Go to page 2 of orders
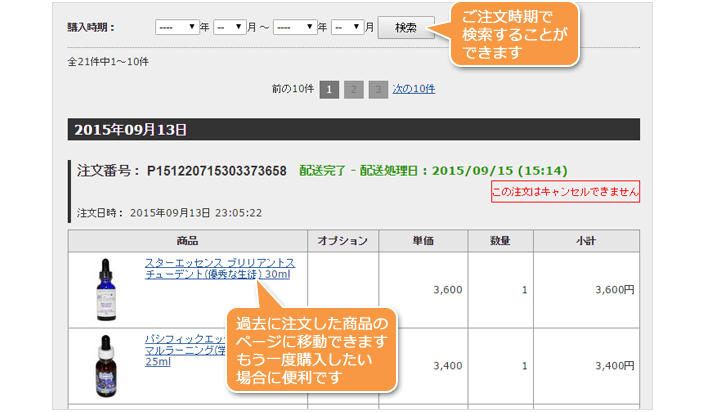Screen dimensions: 705x412 coord(353,89)
